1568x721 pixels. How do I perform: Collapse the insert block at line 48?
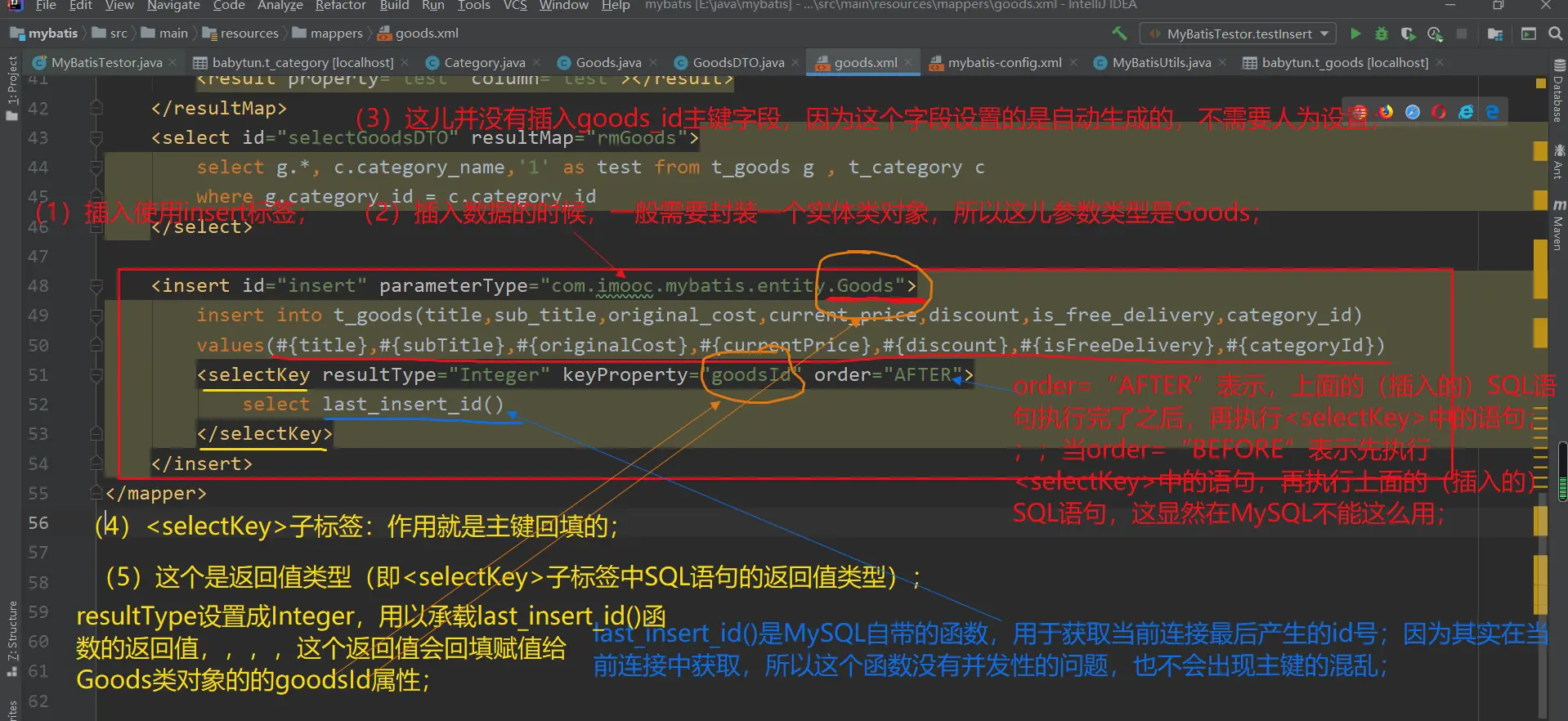click(x=96, y=286)
